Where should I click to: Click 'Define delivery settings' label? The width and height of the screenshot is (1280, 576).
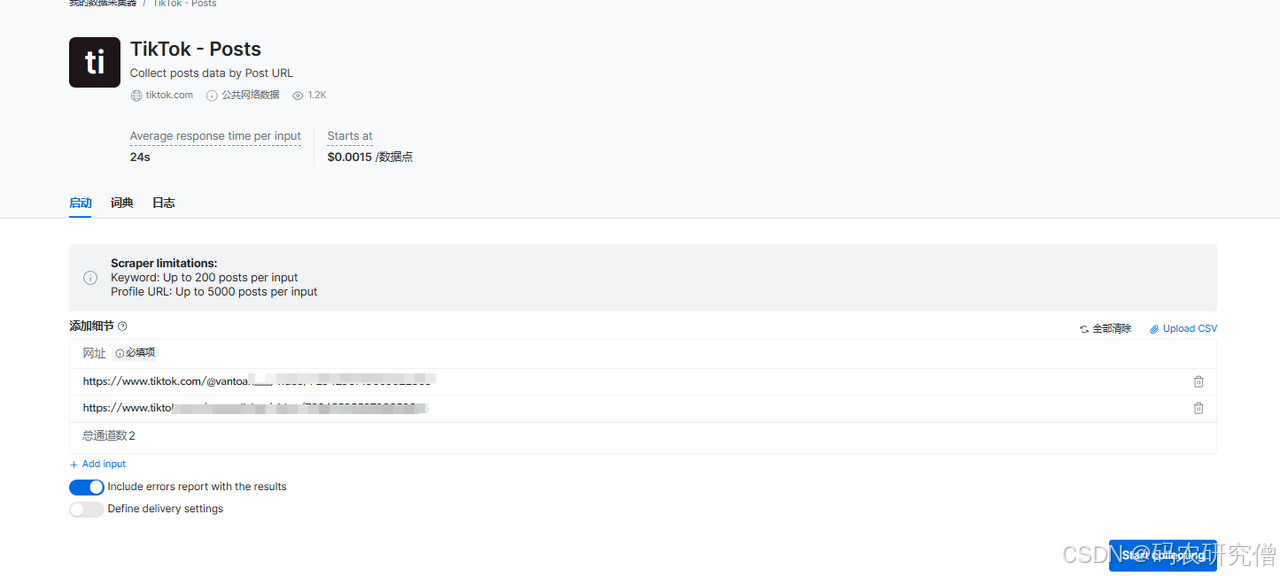(165, 509)
